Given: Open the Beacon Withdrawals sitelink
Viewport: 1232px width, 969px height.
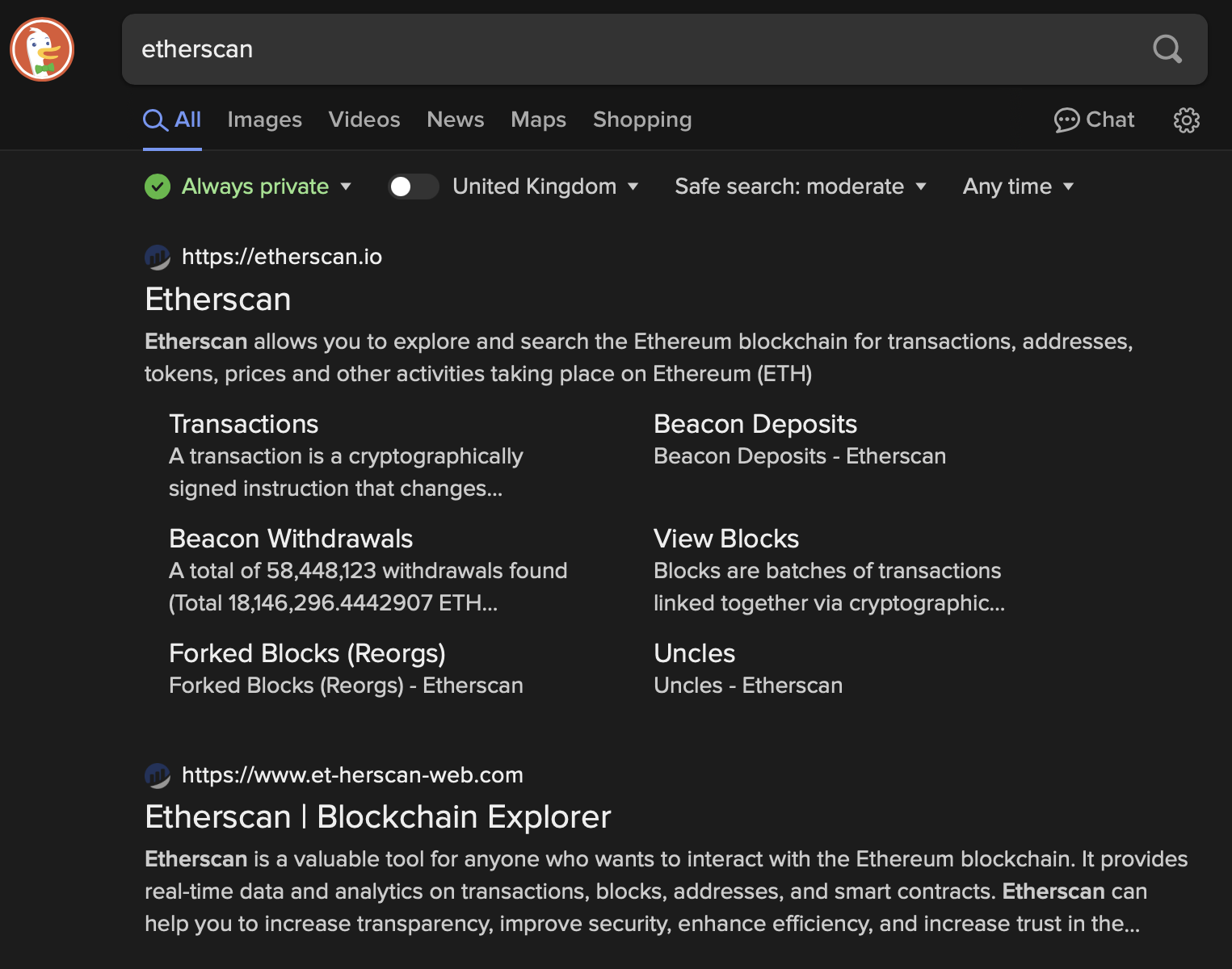Looking at the screenshot, I should [291, 538].
